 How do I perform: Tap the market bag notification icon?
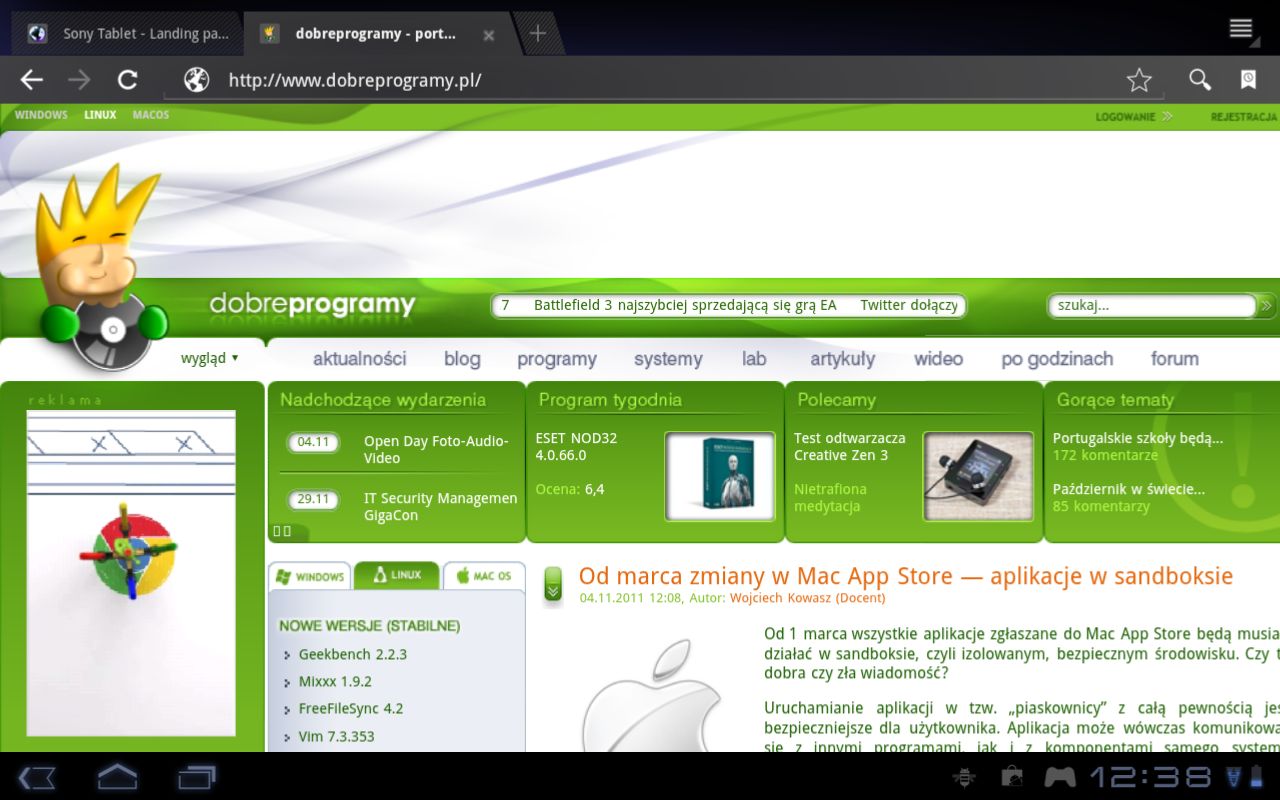point(1012,777)
